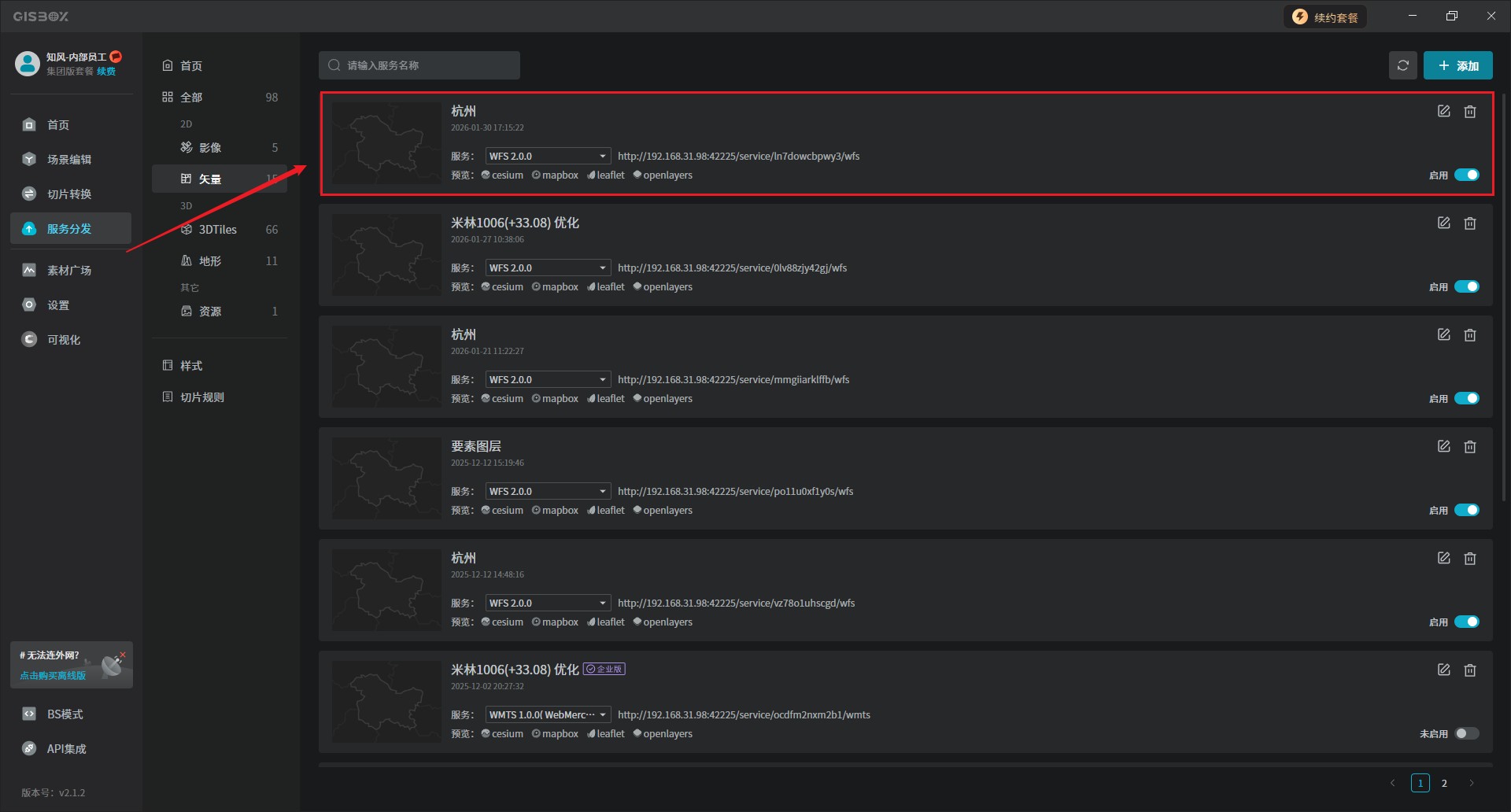Enable the WMTS 米林1006 service toggle
Viewport: 1511px width, 812px height.
[1466, 734]
